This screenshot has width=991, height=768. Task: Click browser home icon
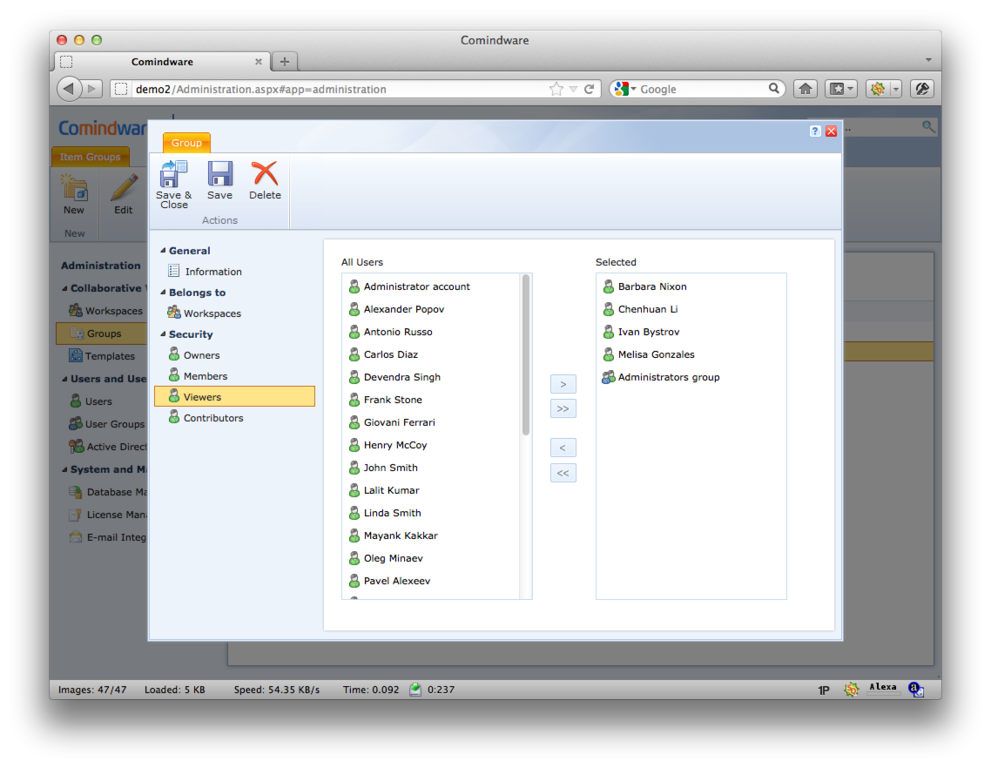805,89
